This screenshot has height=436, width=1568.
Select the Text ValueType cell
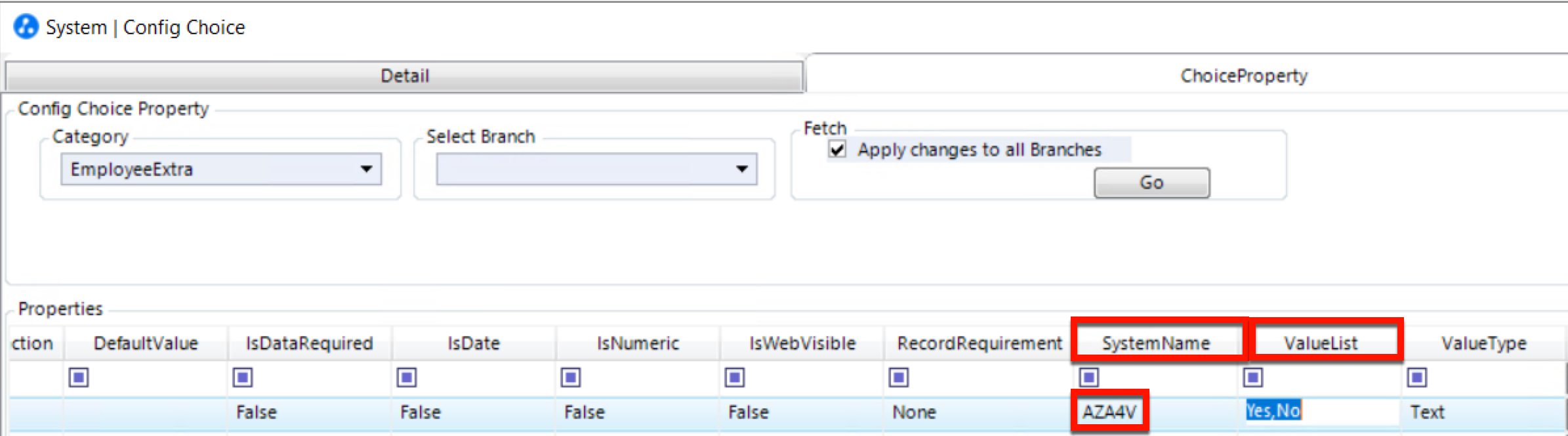pos(1484,412)
